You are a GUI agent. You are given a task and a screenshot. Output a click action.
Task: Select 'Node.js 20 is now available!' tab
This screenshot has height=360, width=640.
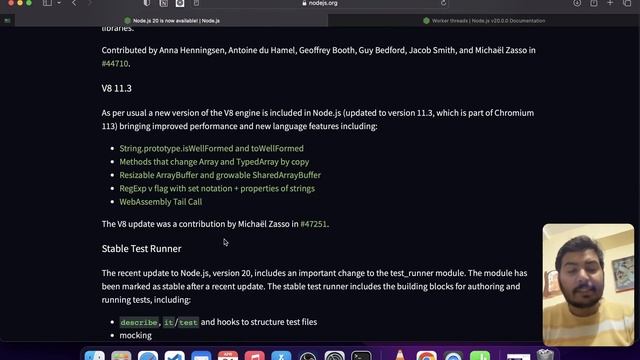click(x=171, y=20)
